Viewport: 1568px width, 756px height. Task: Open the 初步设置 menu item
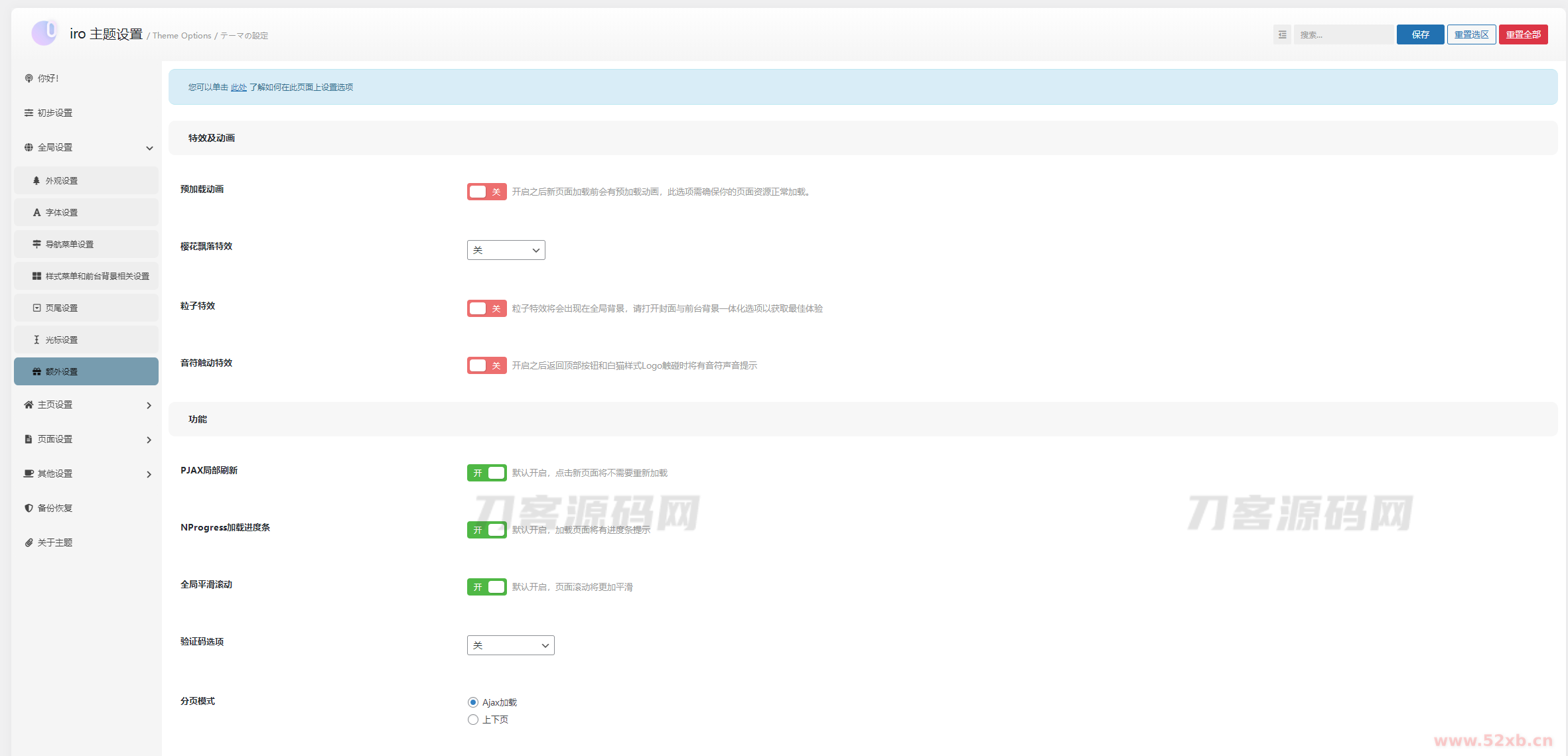55,113
